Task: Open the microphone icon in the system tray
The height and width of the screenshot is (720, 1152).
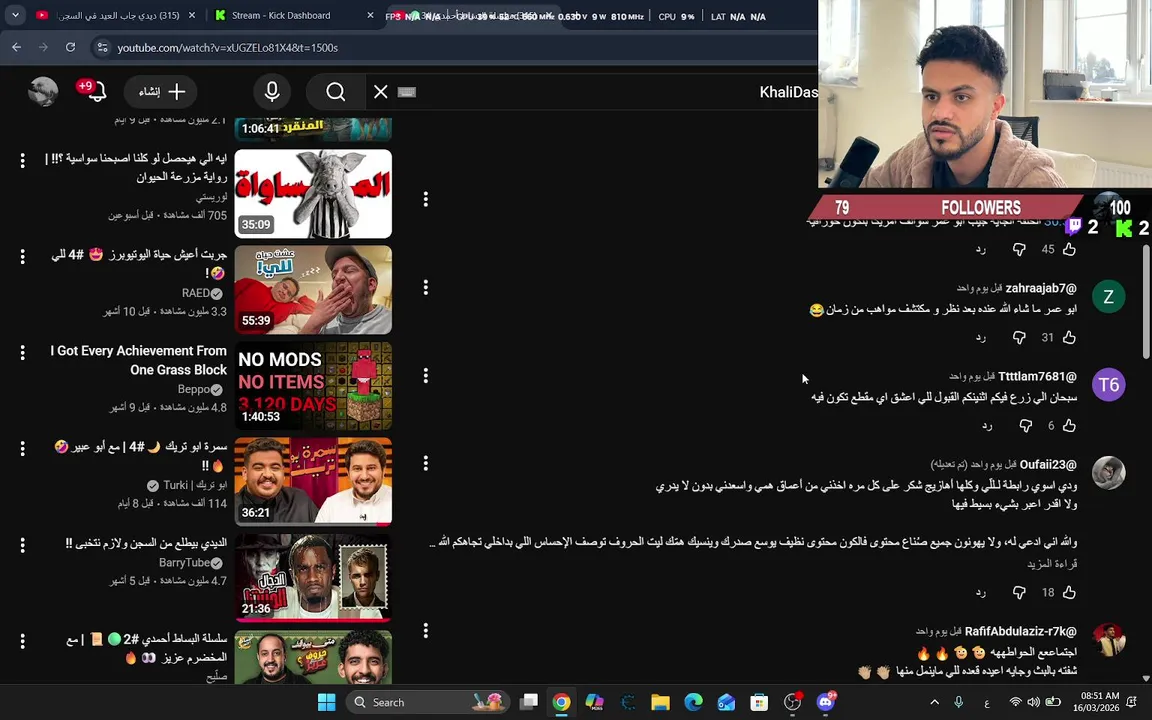Action: click(958, 702)
